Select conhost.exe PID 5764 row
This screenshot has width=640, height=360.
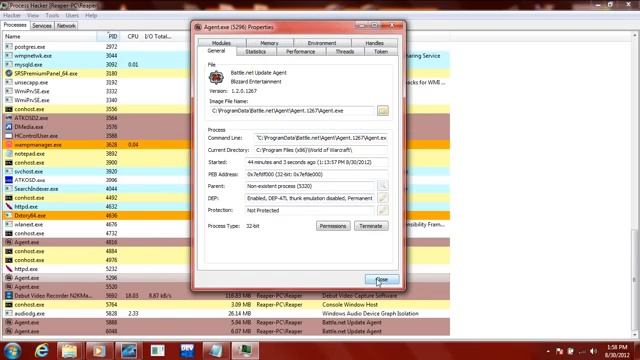(x=226, y=304)
